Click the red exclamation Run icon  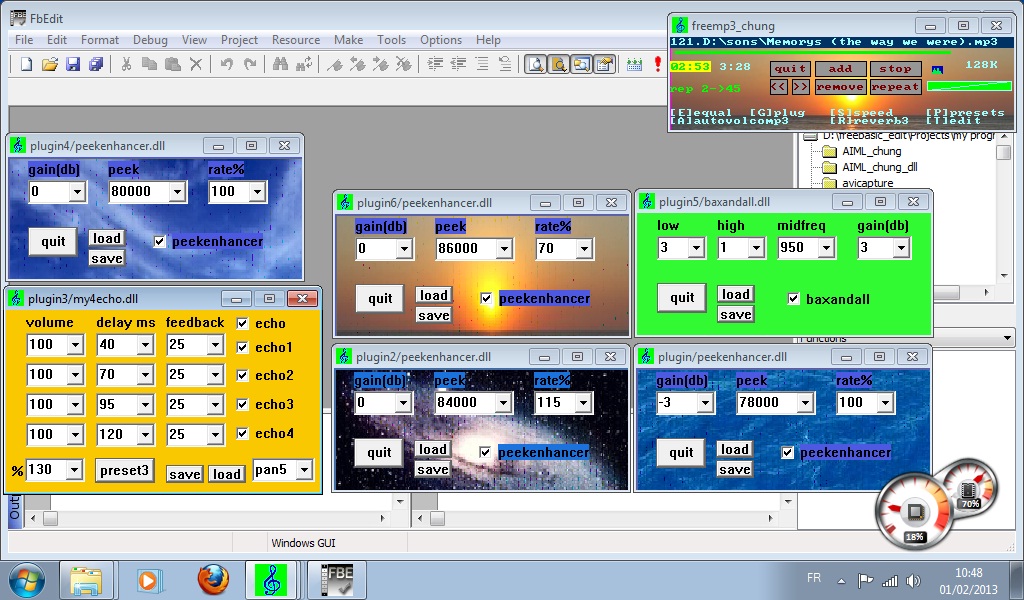658,64
